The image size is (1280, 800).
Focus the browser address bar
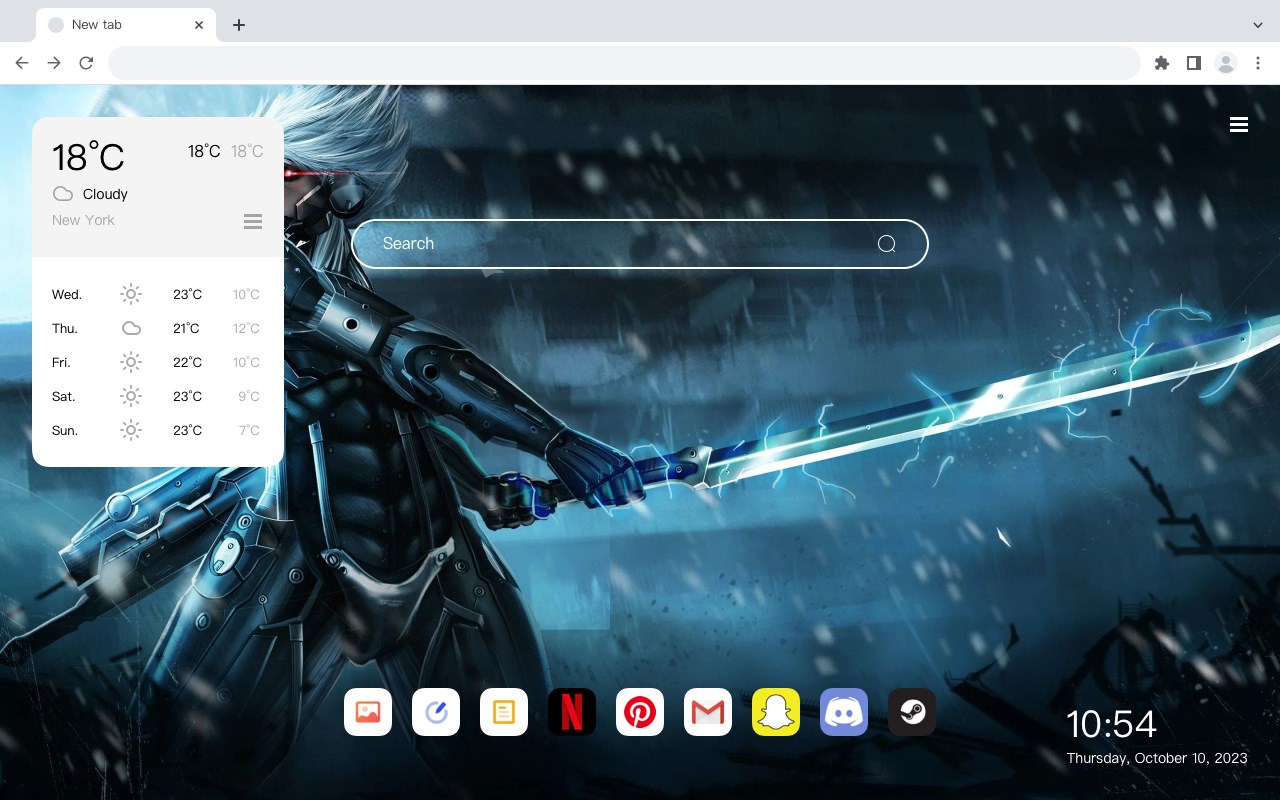[x=624, y=63]
